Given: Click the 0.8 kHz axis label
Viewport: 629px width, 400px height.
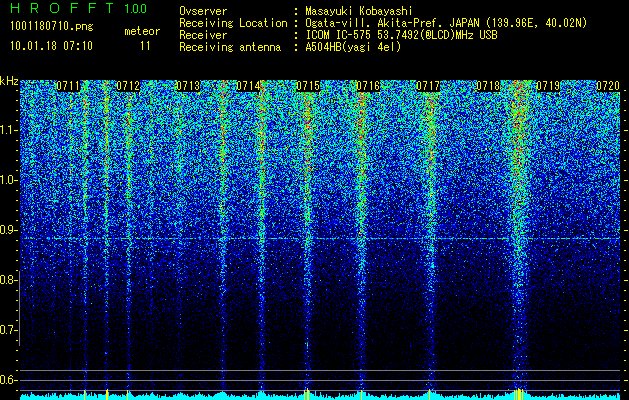Looking at the screenshot, I should (8, 280).
